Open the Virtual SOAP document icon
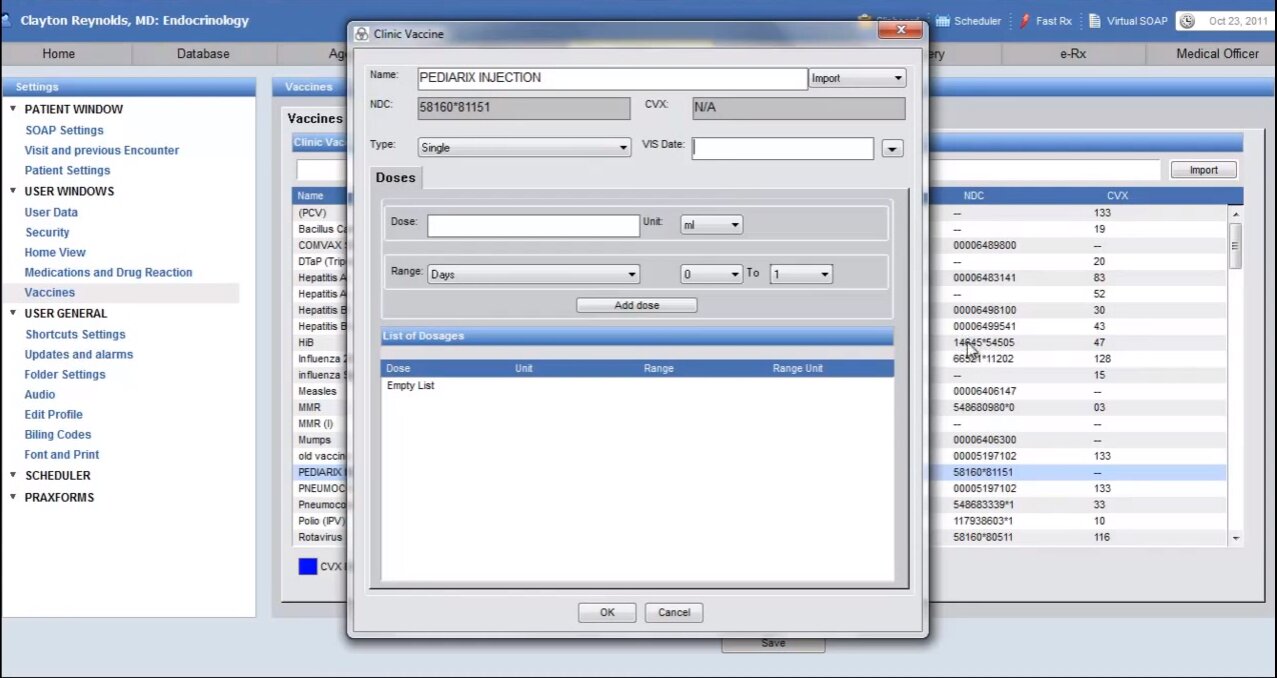This screenshot has width=1277, height=678. click(x=1095, y=21)
